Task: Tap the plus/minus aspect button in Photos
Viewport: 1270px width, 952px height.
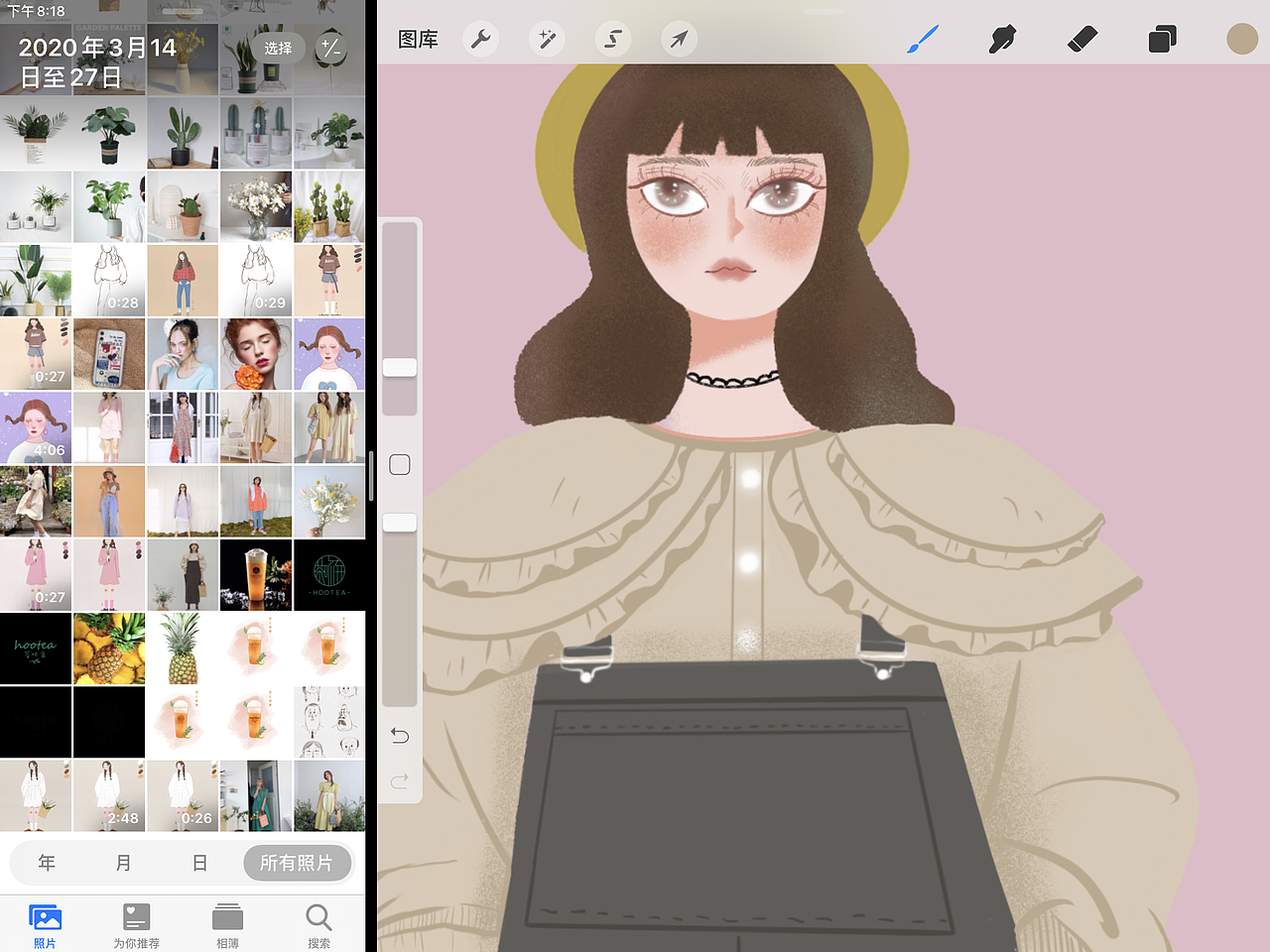Action: click(x=331, y=48)
